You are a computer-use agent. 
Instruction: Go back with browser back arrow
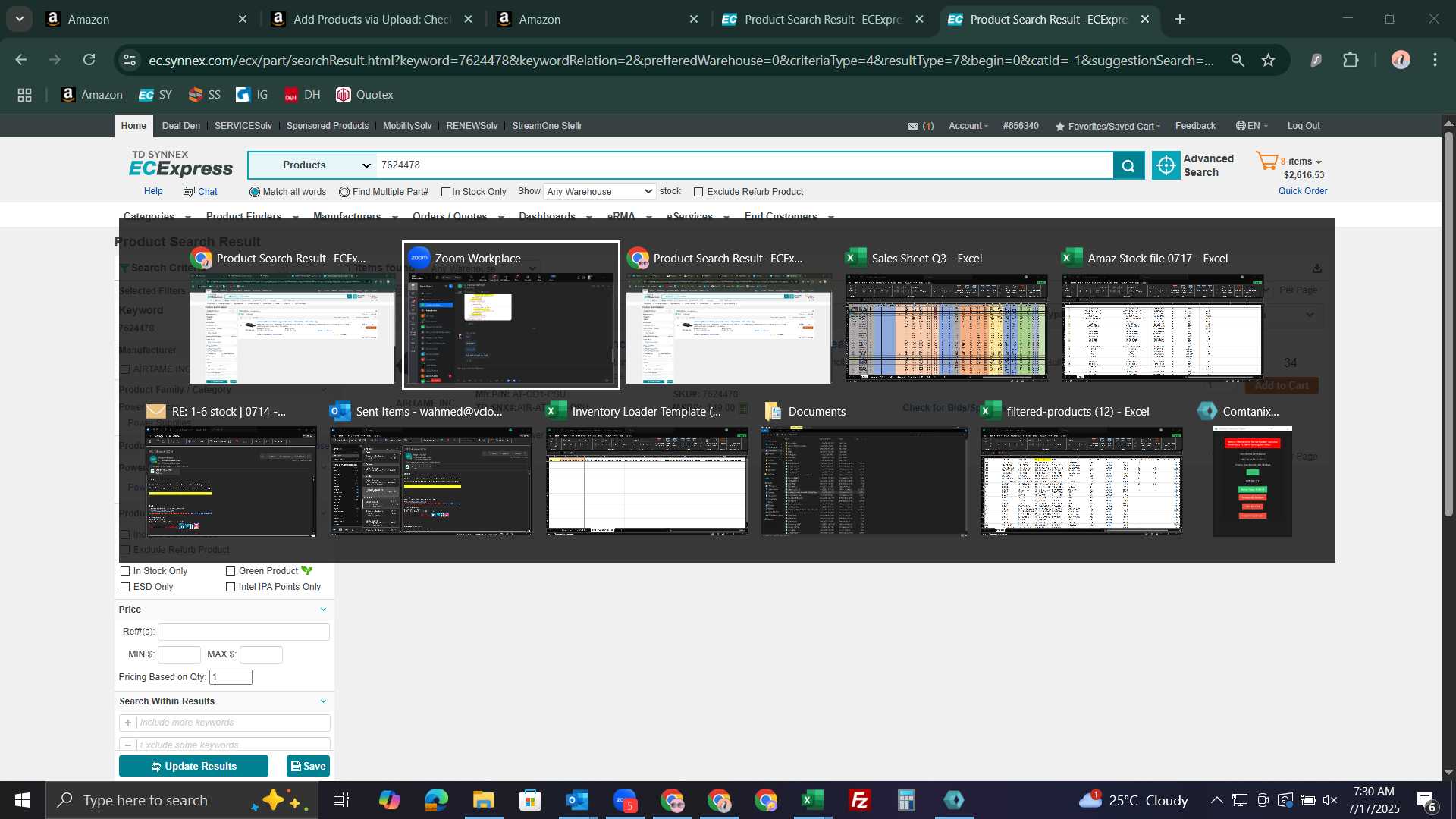(x=21, y=60)
